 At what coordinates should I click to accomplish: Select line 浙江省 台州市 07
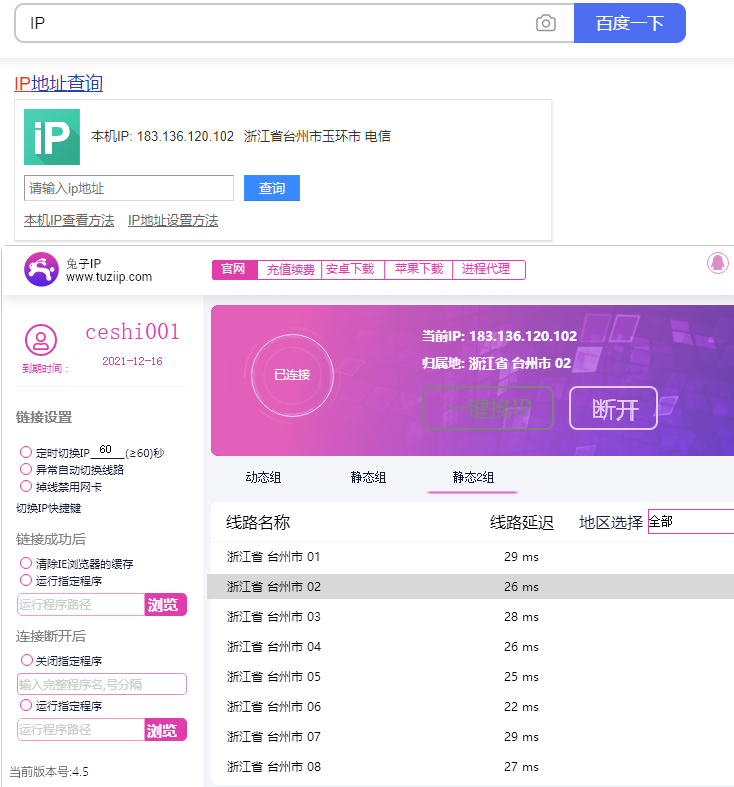pos(470,737)
